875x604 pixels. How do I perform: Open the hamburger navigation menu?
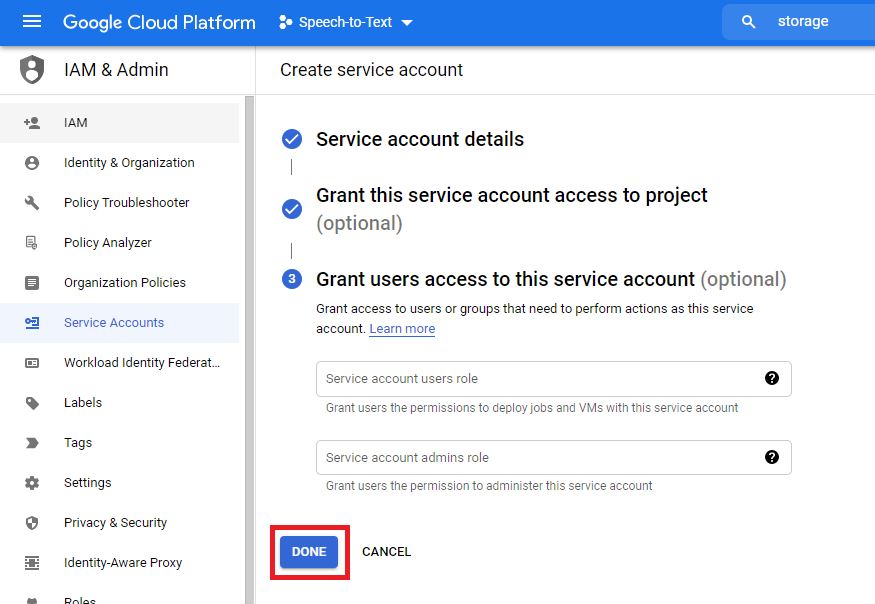(32, 22)
